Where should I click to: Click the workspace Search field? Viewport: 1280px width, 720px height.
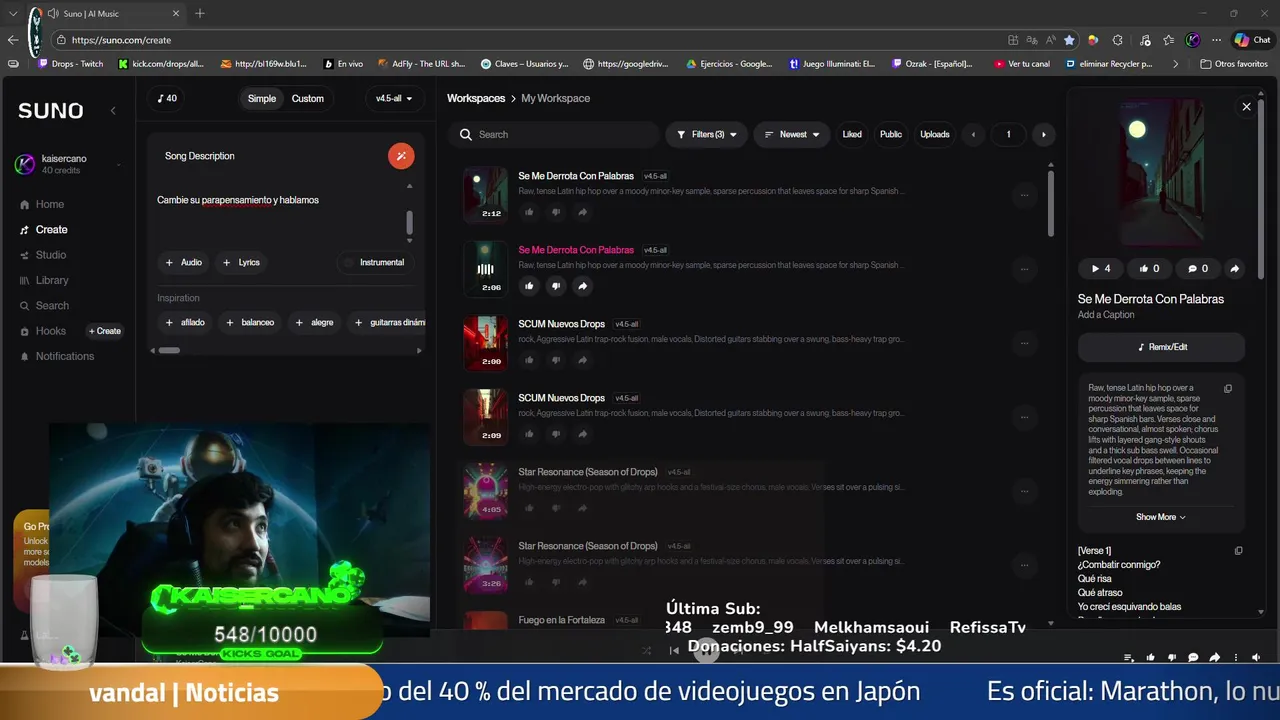point(553,134)
